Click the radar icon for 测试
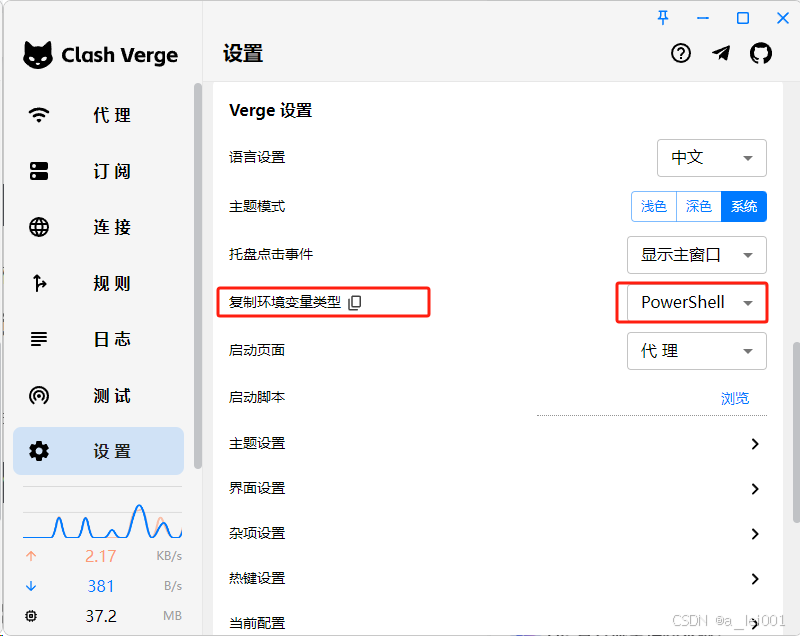The height and width of the screenshot is (636, 800). (39, 395)
